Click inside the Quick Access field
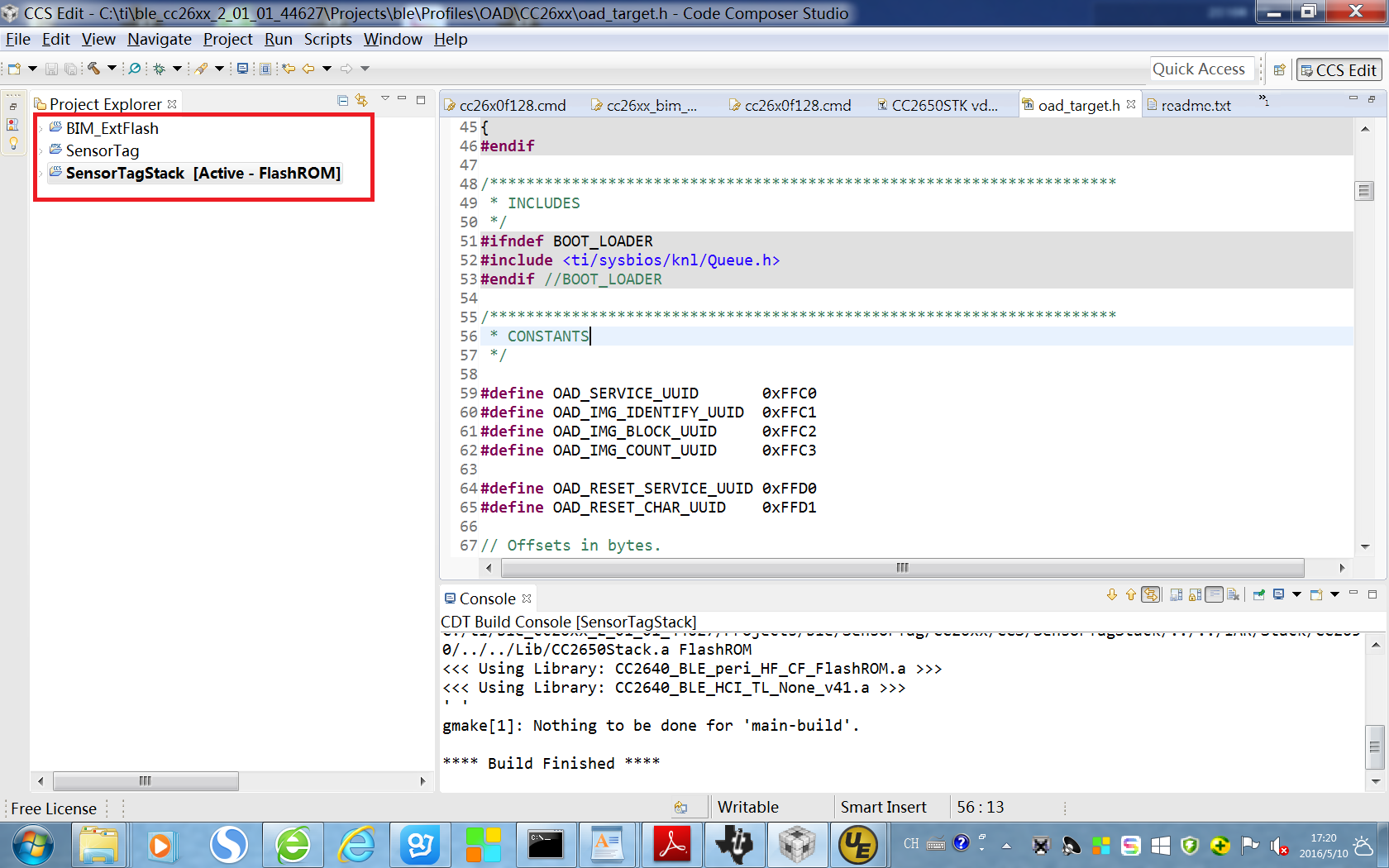 click(x=1200, y=69)
